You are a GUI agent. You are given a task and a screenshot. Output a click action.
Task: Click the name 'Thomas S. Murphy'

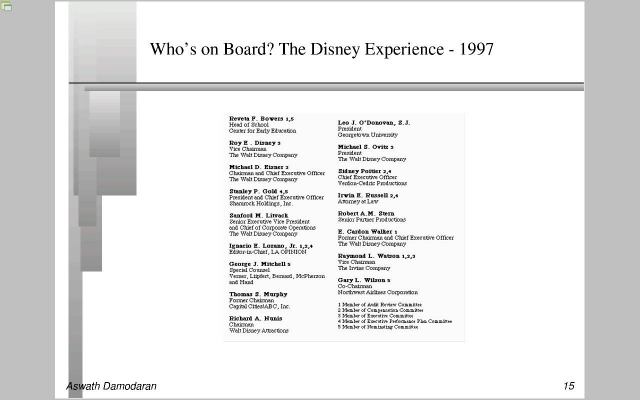pos(258,294)
